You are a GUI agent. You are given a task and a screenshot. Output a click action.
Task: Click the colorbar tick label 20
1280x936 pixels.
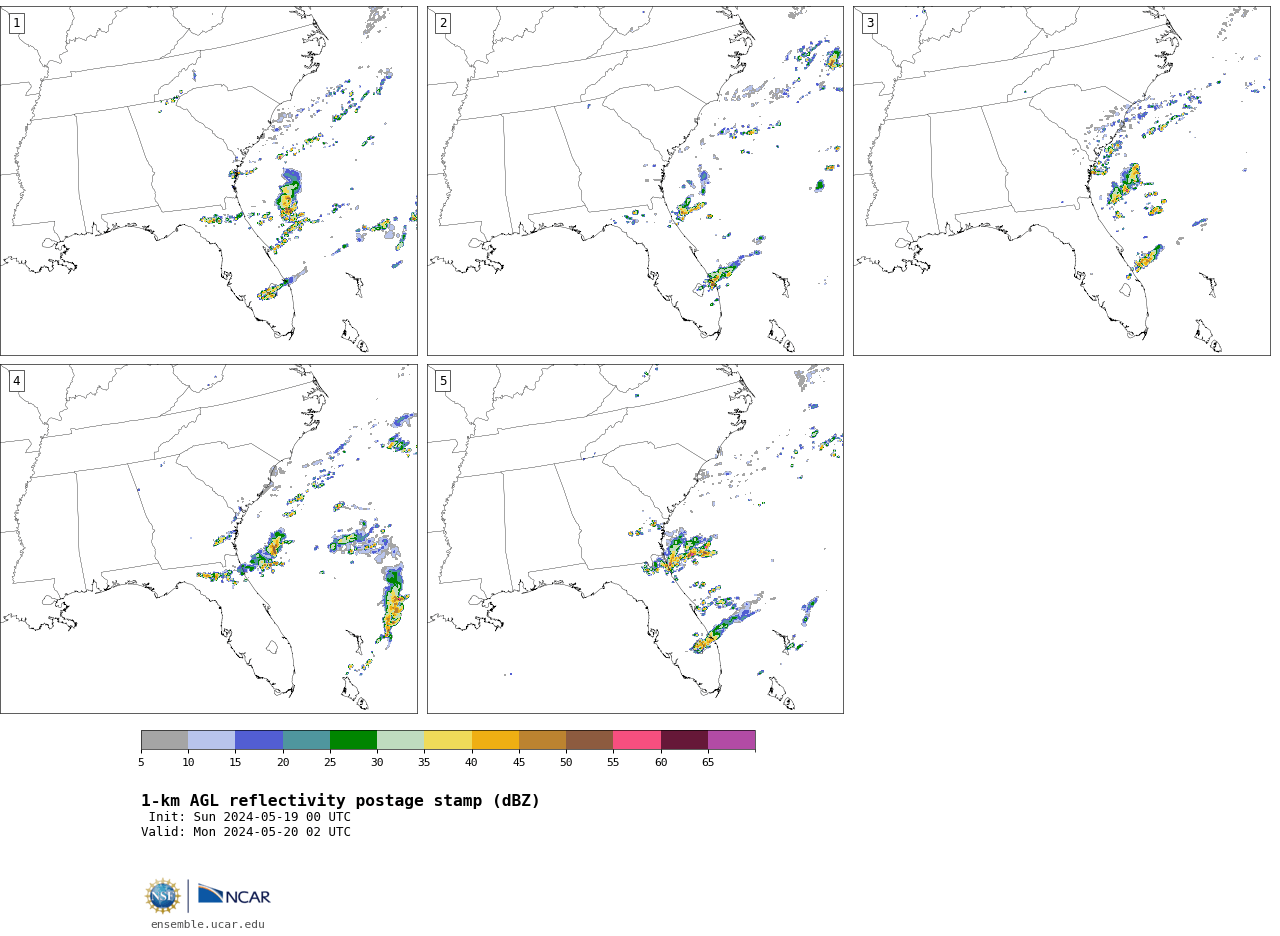283,762
